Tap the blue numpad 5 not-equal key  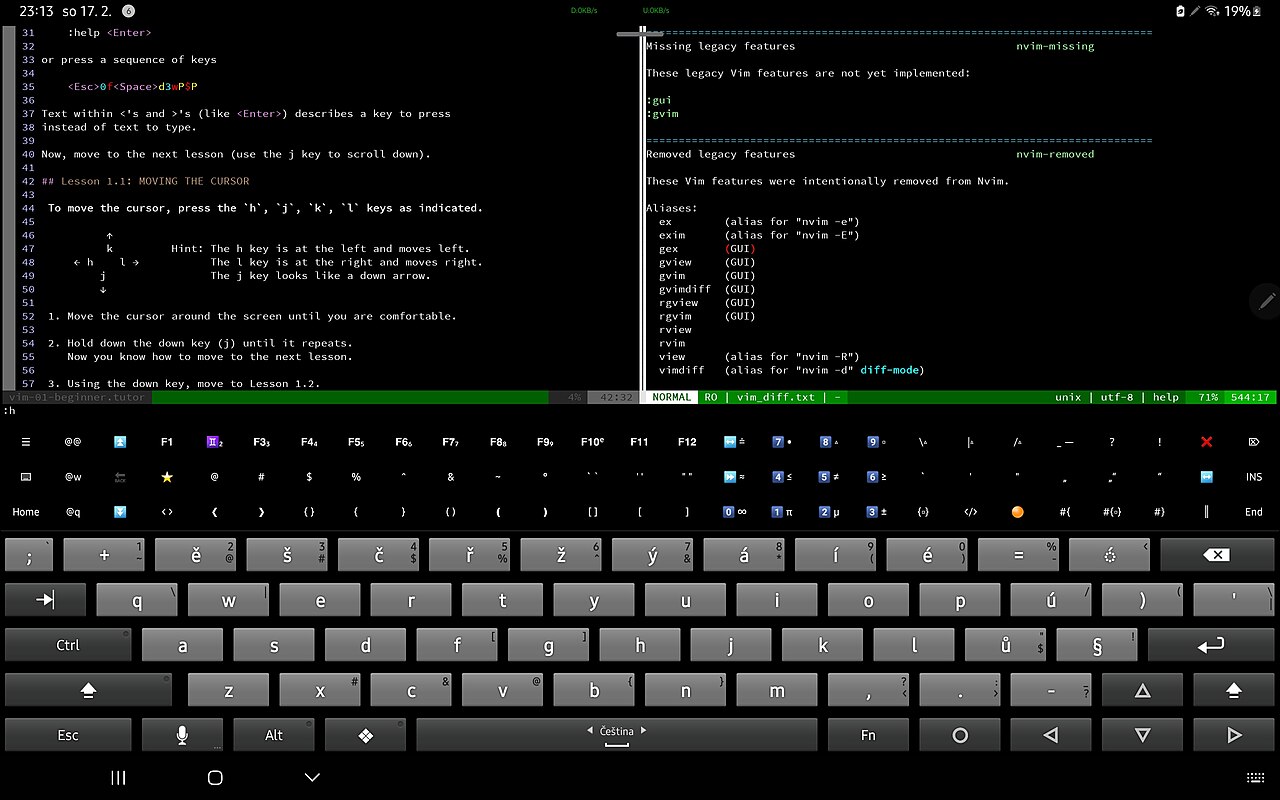tap(829, 477)
